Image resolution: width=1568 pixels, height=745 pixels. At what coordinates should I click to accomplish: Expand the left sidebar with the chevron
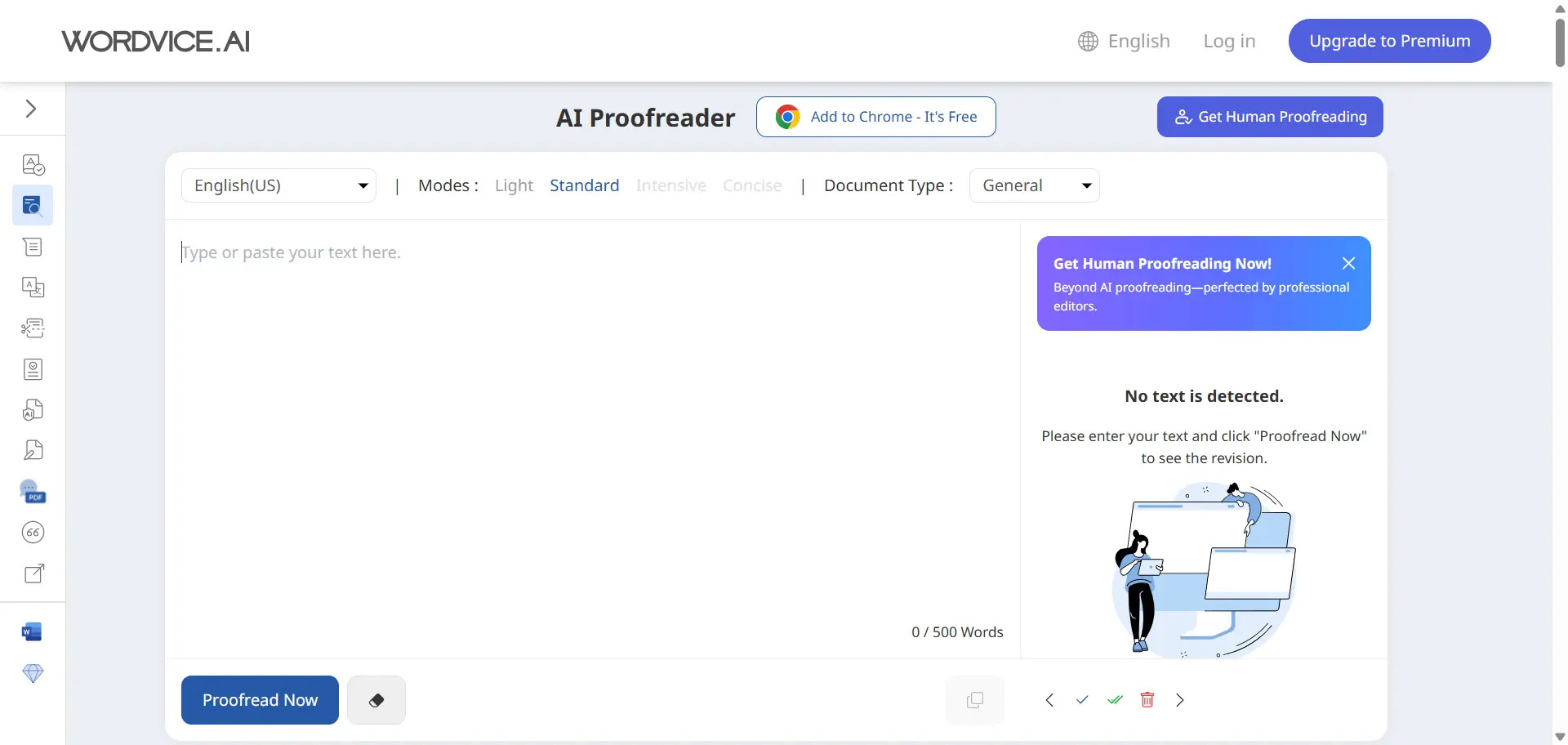coord(31,109)
